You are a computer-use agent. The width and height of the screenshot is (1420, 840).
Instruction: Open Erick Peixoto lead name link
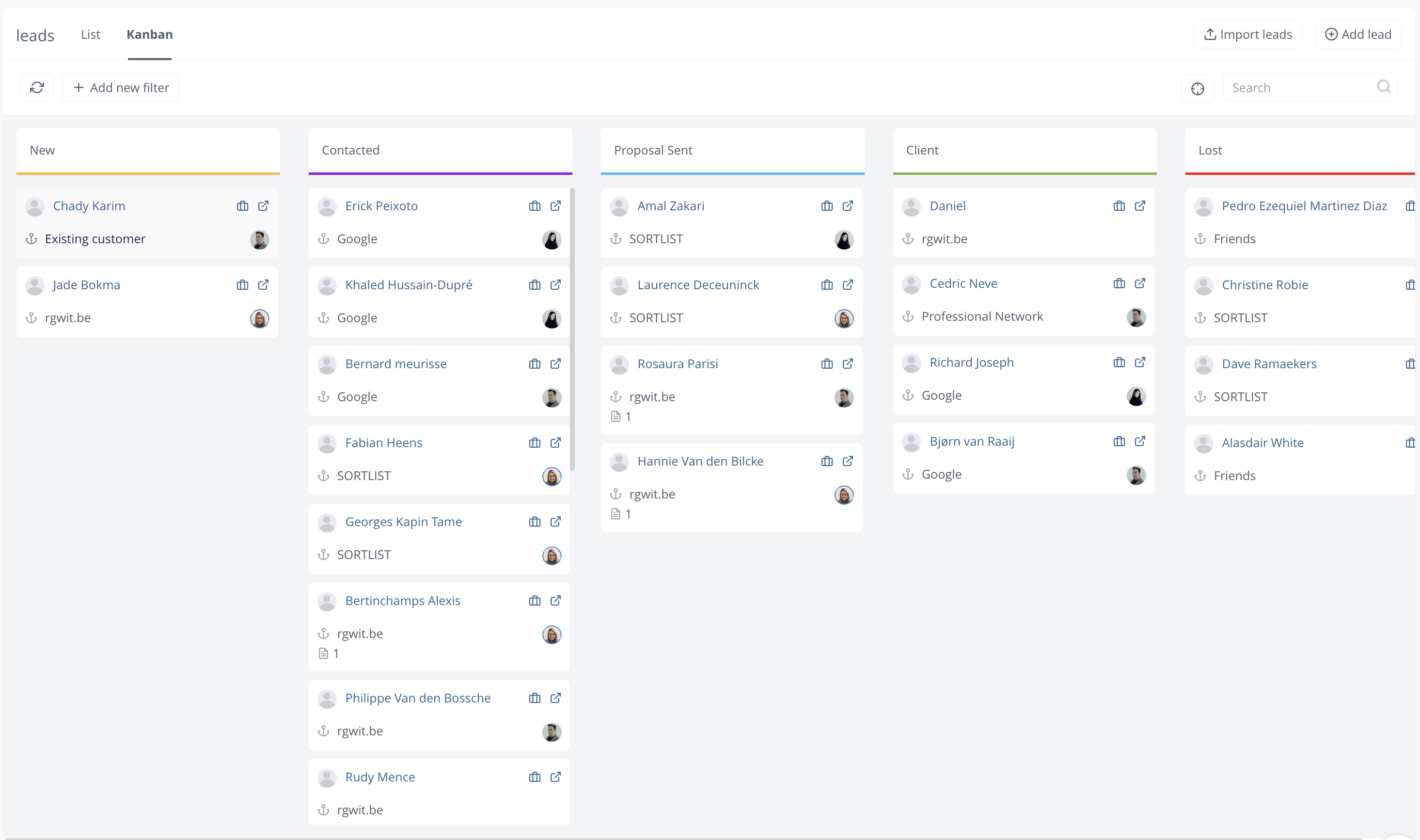point(381,205)
